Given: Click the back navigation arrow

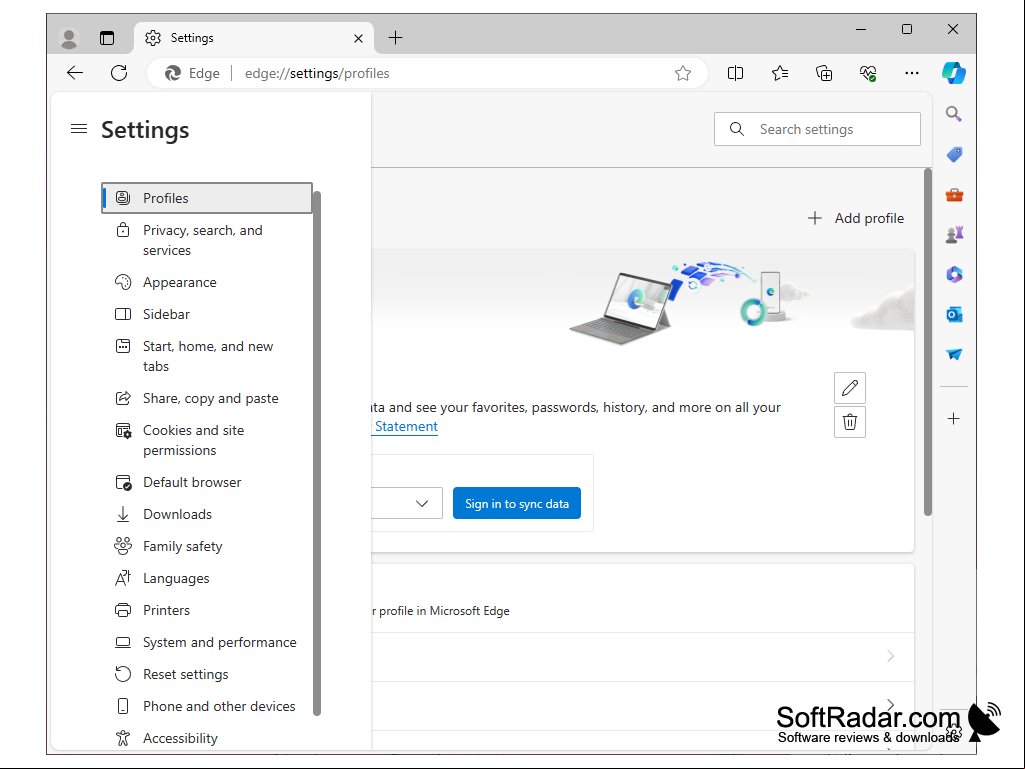Looking at the screenshot, I should point(75,73).
